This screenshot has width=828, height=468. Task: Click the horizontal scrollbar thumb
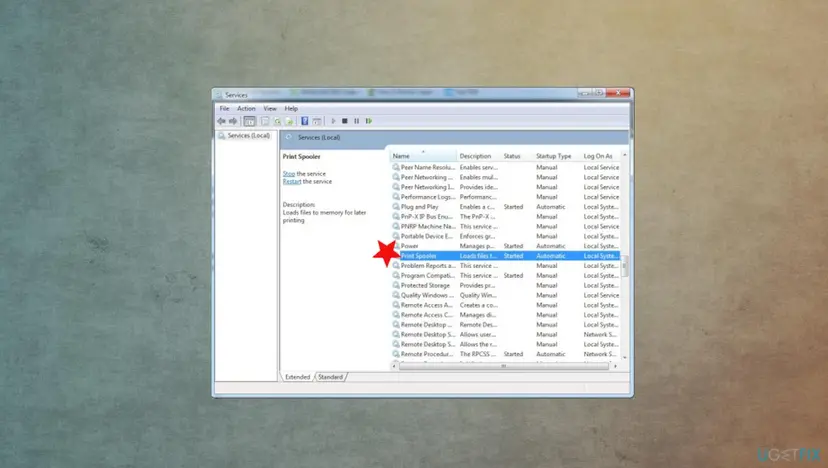[x=504, y=366]
